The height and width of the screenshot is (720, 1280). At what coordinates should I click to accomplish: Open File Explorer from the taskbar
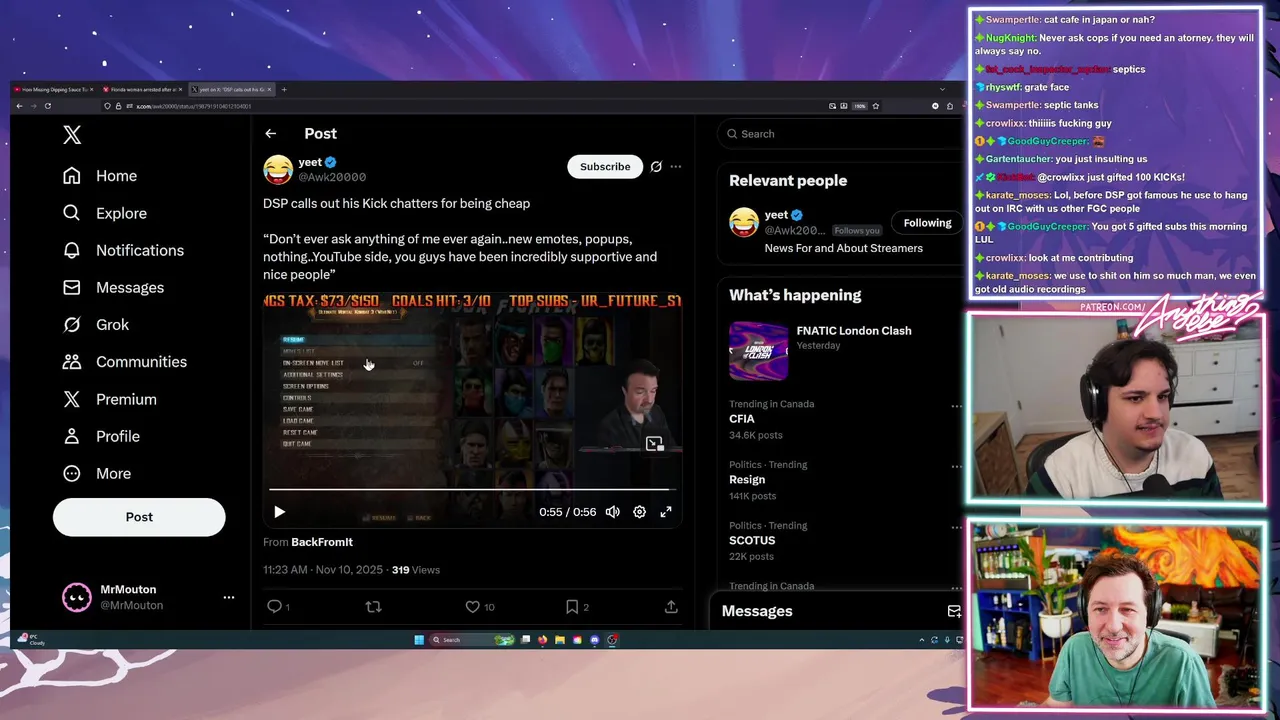(560, 640)
